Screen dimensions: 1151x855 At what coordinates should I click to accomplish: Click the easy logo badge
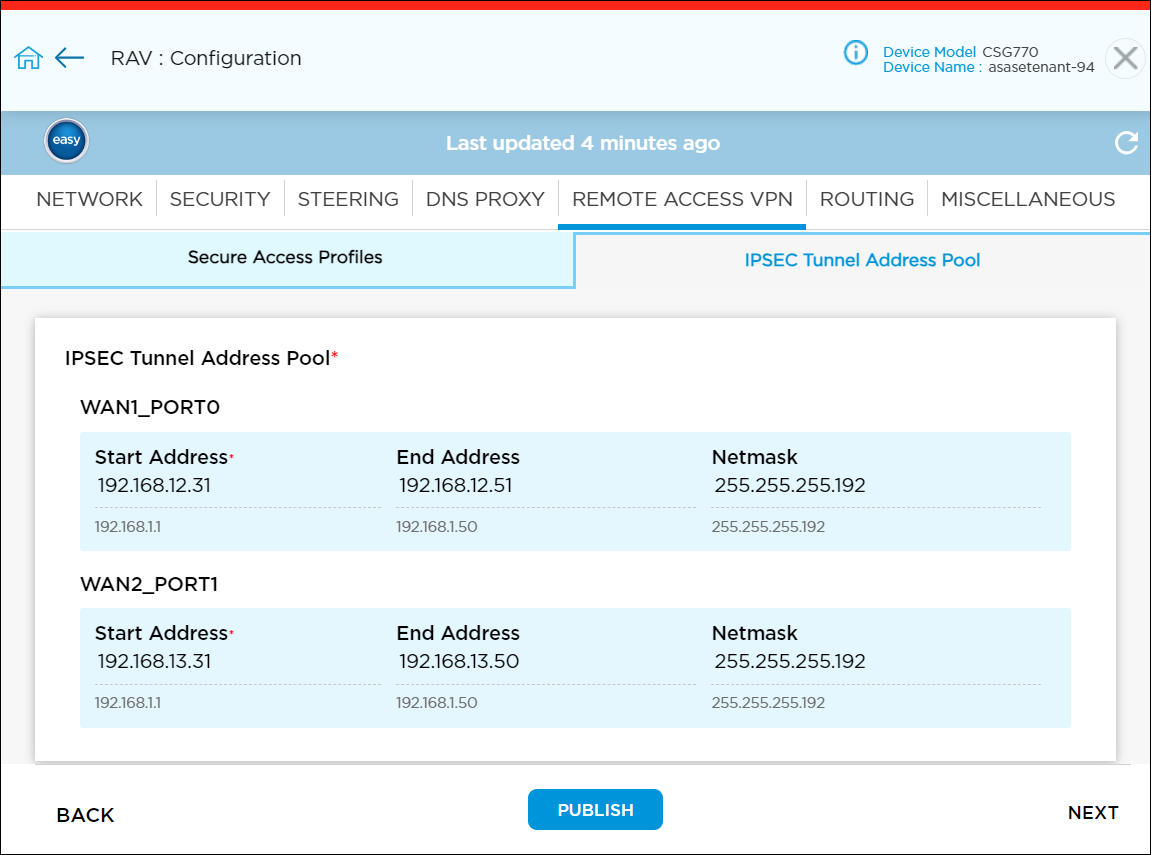65,141
